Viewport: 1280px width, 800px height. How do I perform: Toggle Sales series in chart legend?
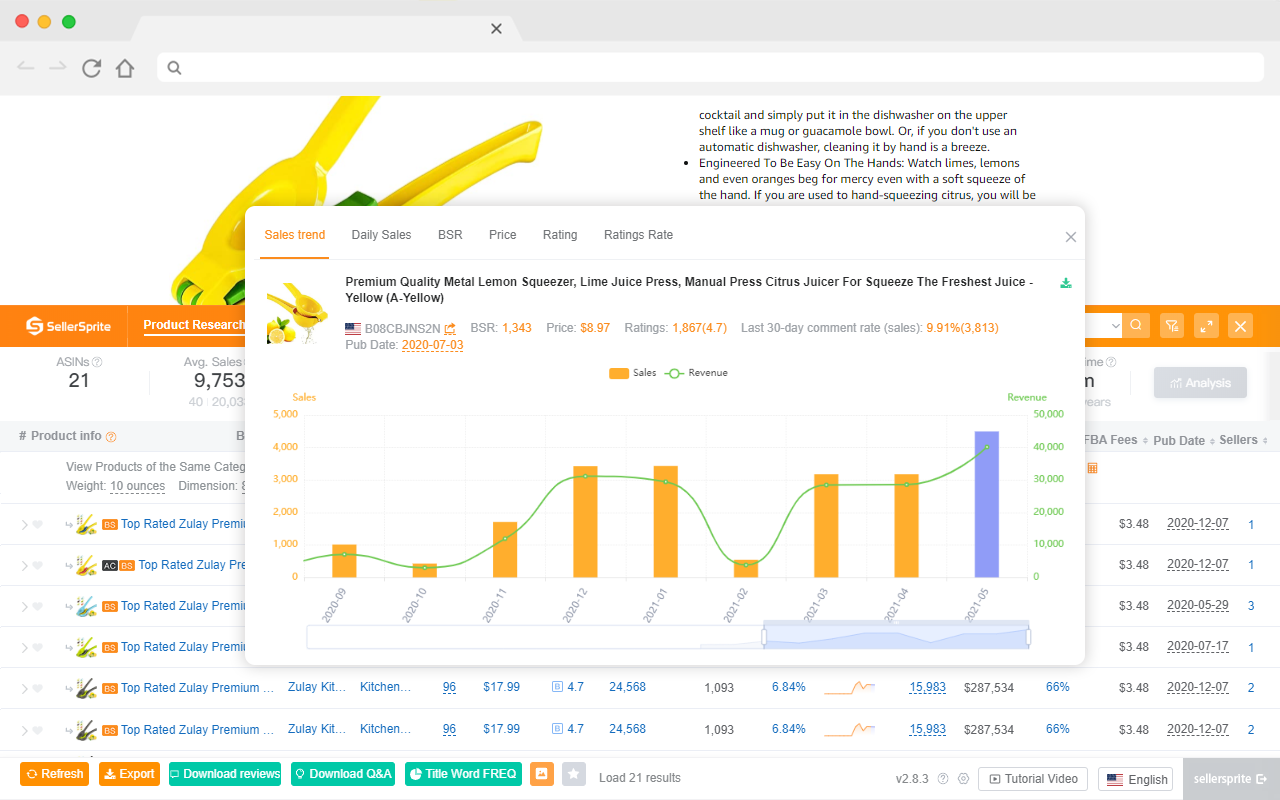coord(633,373)
